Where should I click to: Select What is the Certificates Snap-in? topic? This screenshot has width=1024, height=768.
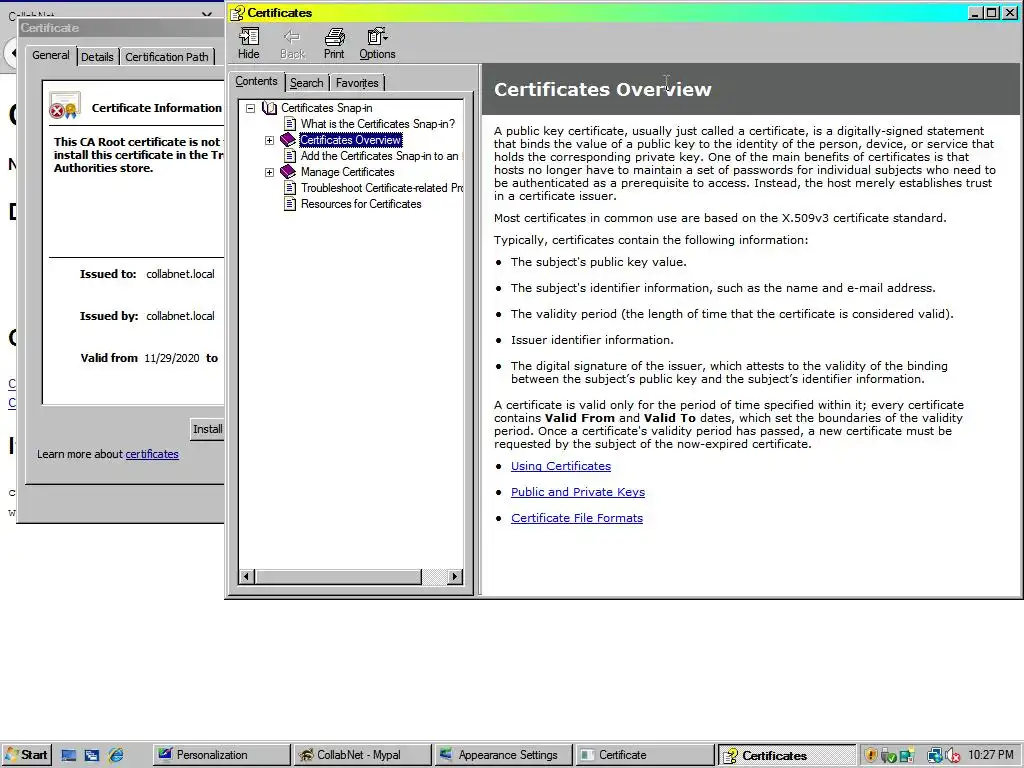click(377, 123)
